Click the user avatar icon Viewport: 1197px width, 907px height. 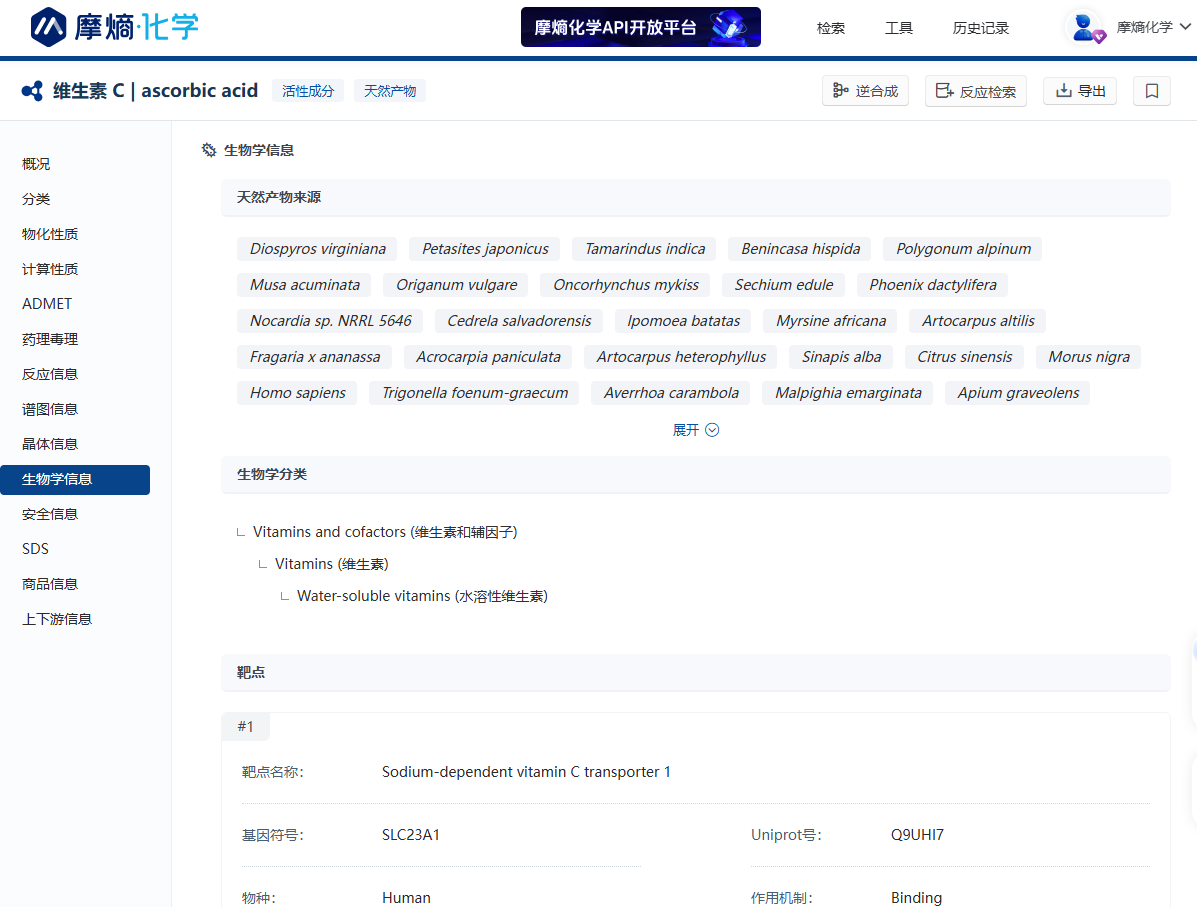coord(1083,28)
